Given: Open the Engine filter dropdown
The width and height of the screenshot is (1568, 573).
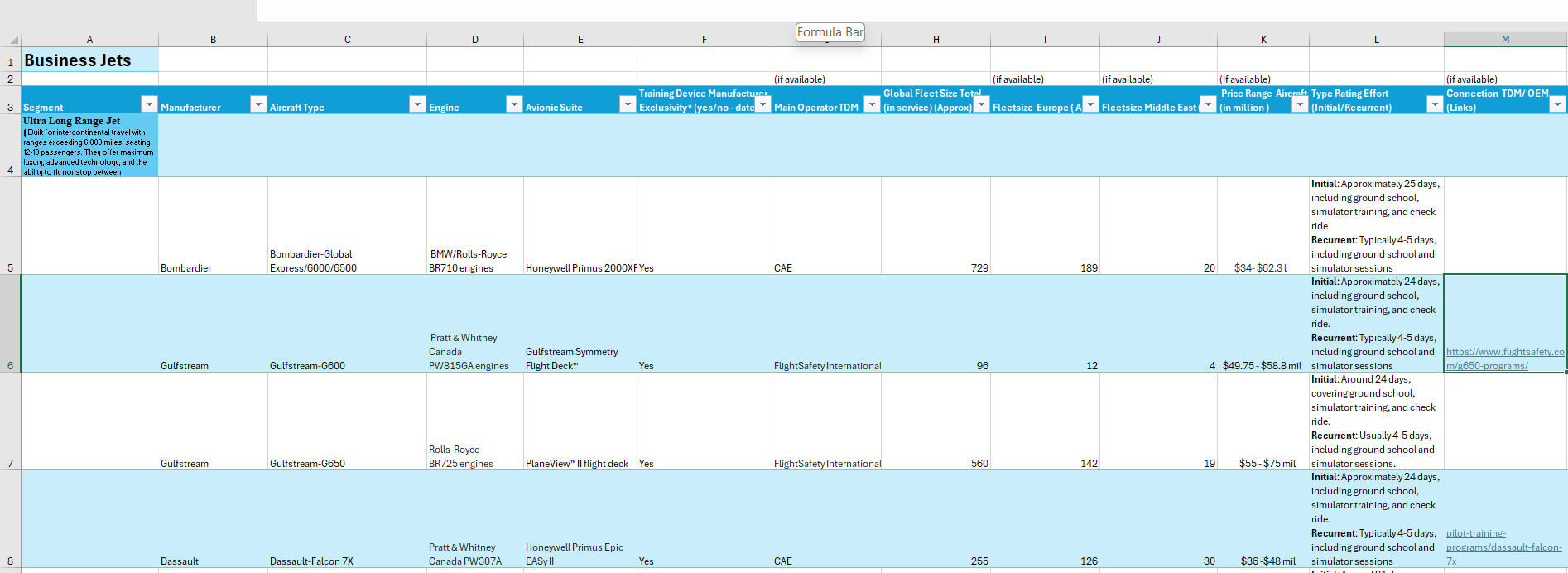Looking at the screenshot, I should (x=514, y=104).
